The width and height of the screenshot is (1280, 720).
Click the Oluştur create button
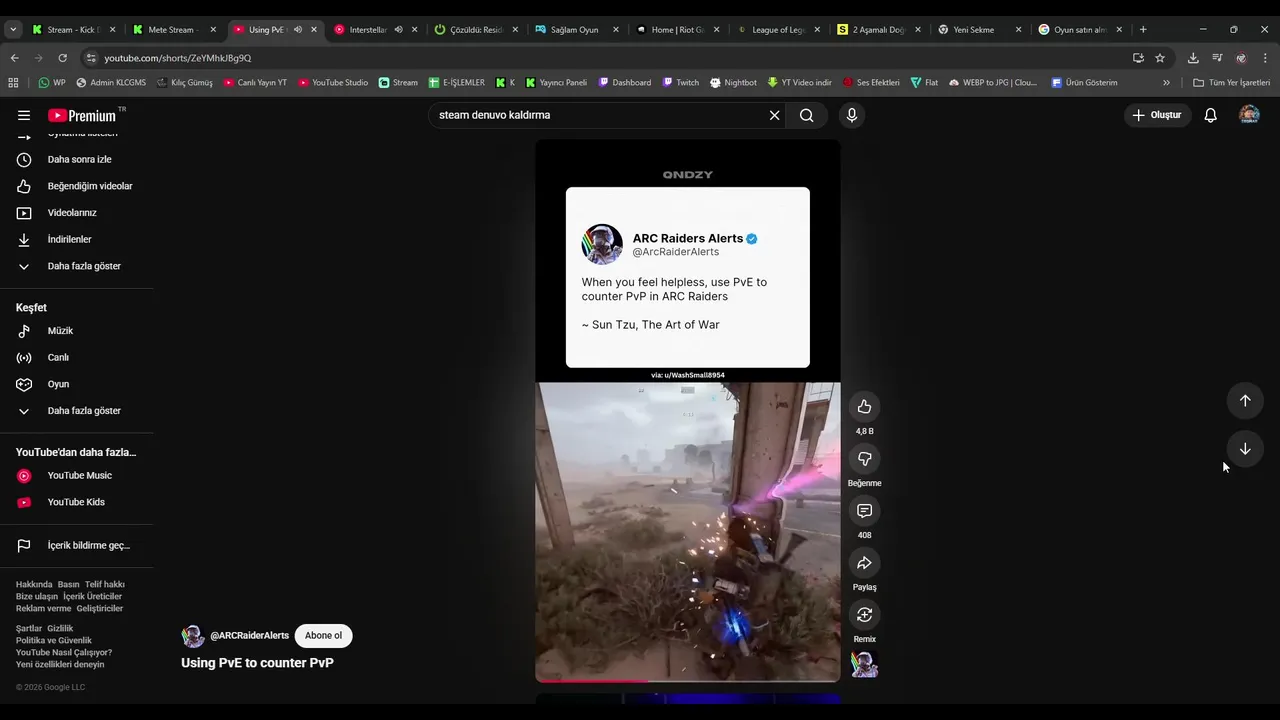click(1157, 115)
